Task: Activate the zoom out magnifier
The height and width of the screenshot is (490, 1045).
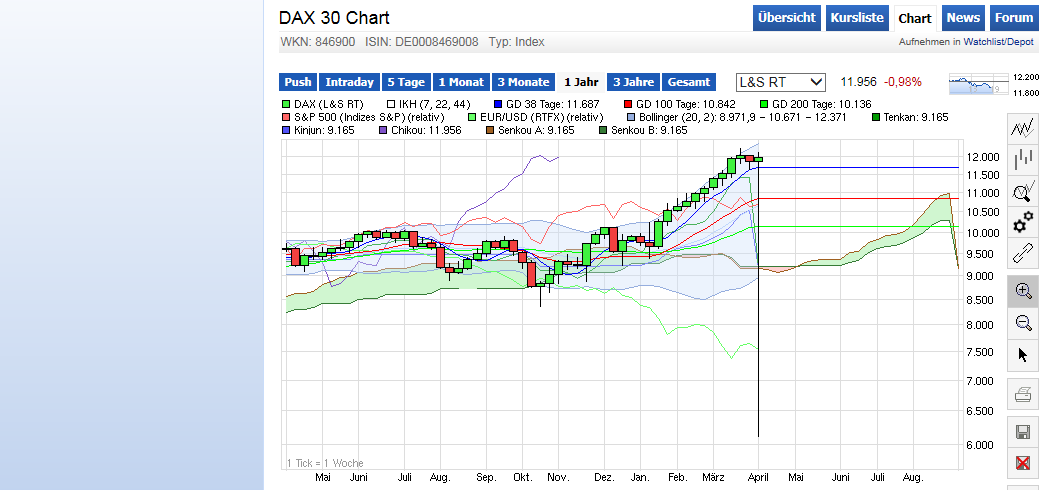Action: coord(1022,323)
